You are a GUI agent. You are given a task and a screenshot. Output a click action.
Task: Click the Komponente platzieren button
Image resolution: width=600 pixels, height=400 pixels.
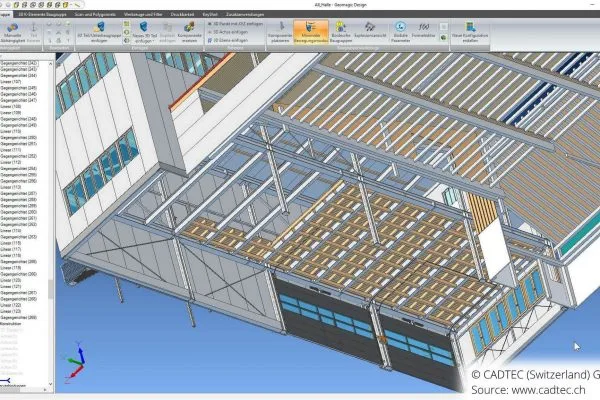(280, 32)
